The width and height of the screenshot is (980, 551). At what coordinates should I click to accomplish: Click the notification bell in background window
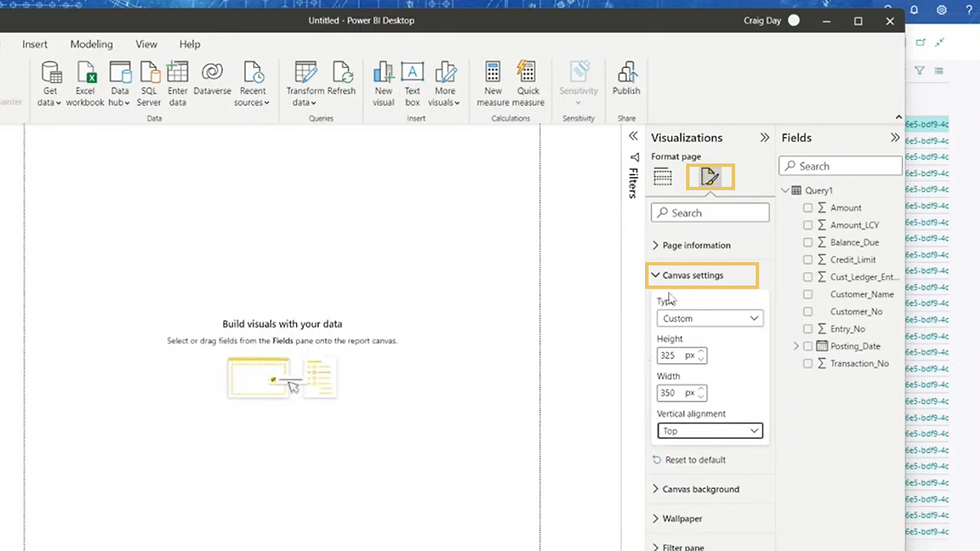[914, 9]
